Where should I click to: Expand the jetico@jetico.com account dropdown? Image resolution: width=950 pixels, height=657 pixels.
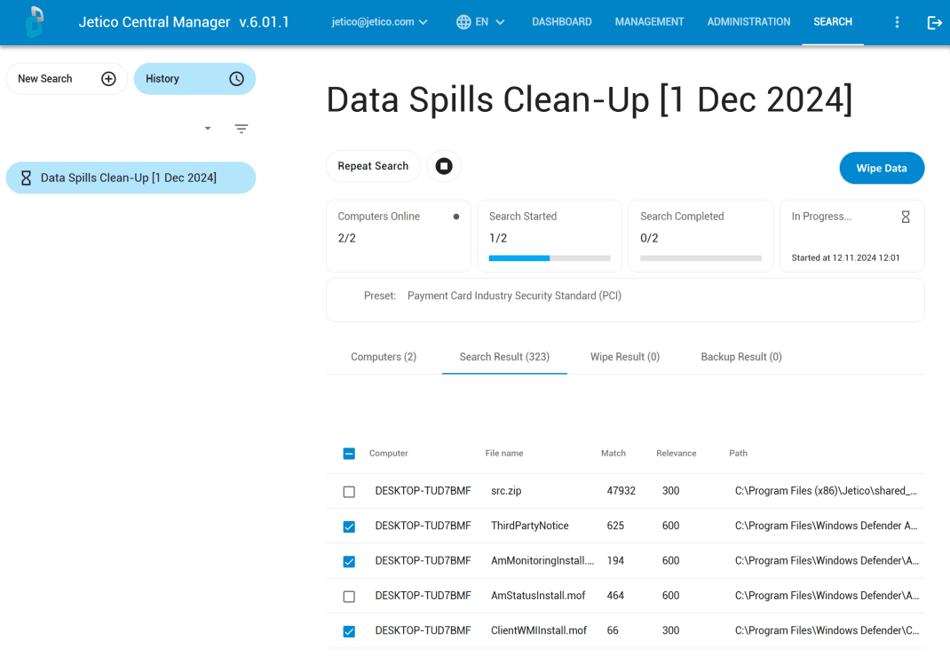point(380,22)
